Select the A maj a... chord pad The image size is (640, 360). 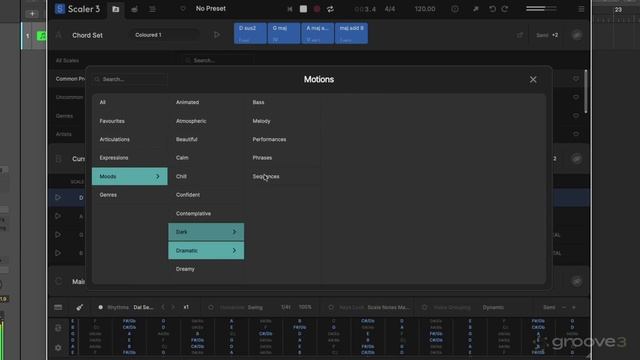pos(318,33)
